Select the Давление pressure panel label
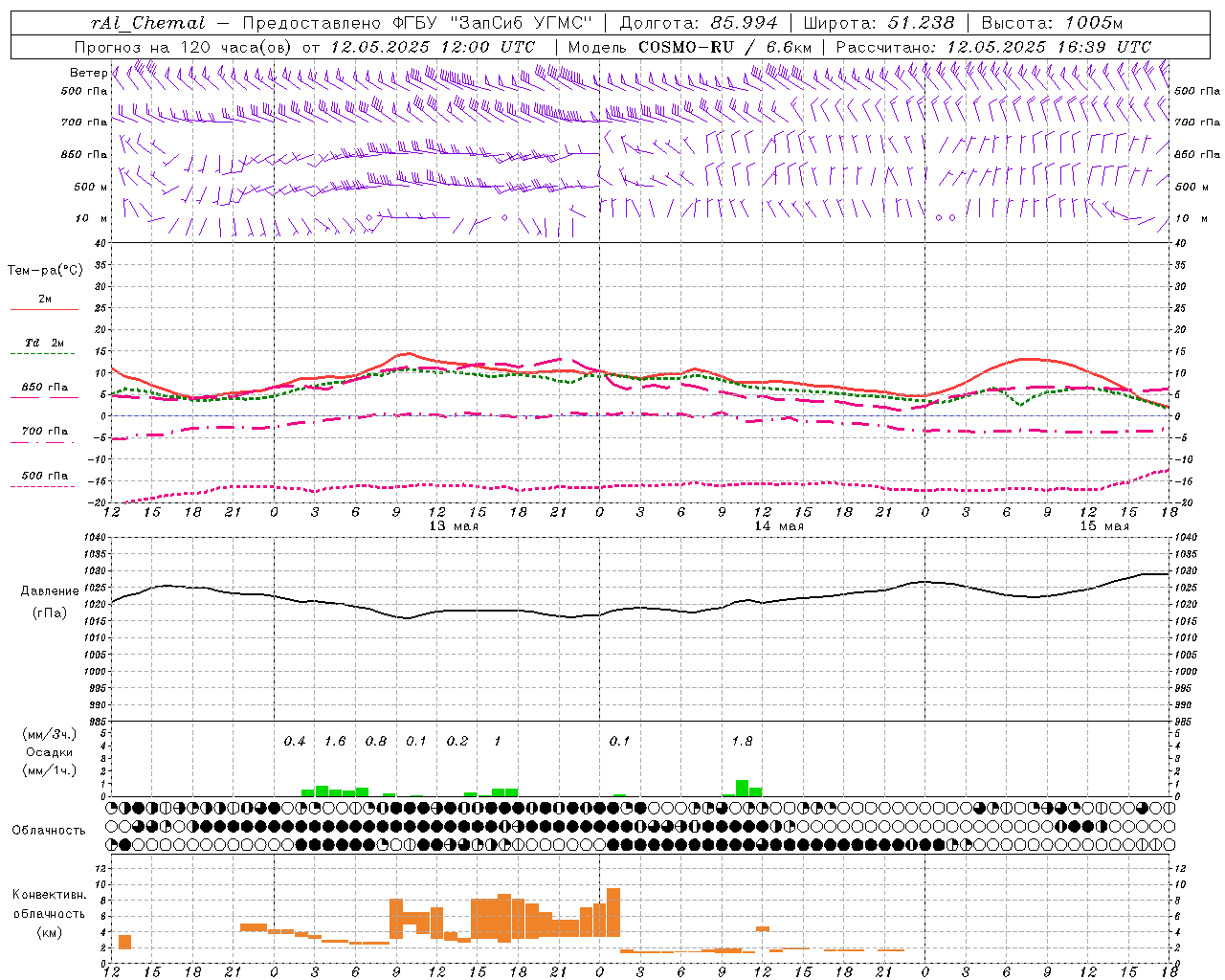Viewport: 1225px width, 980px height. tap(50, 591)
